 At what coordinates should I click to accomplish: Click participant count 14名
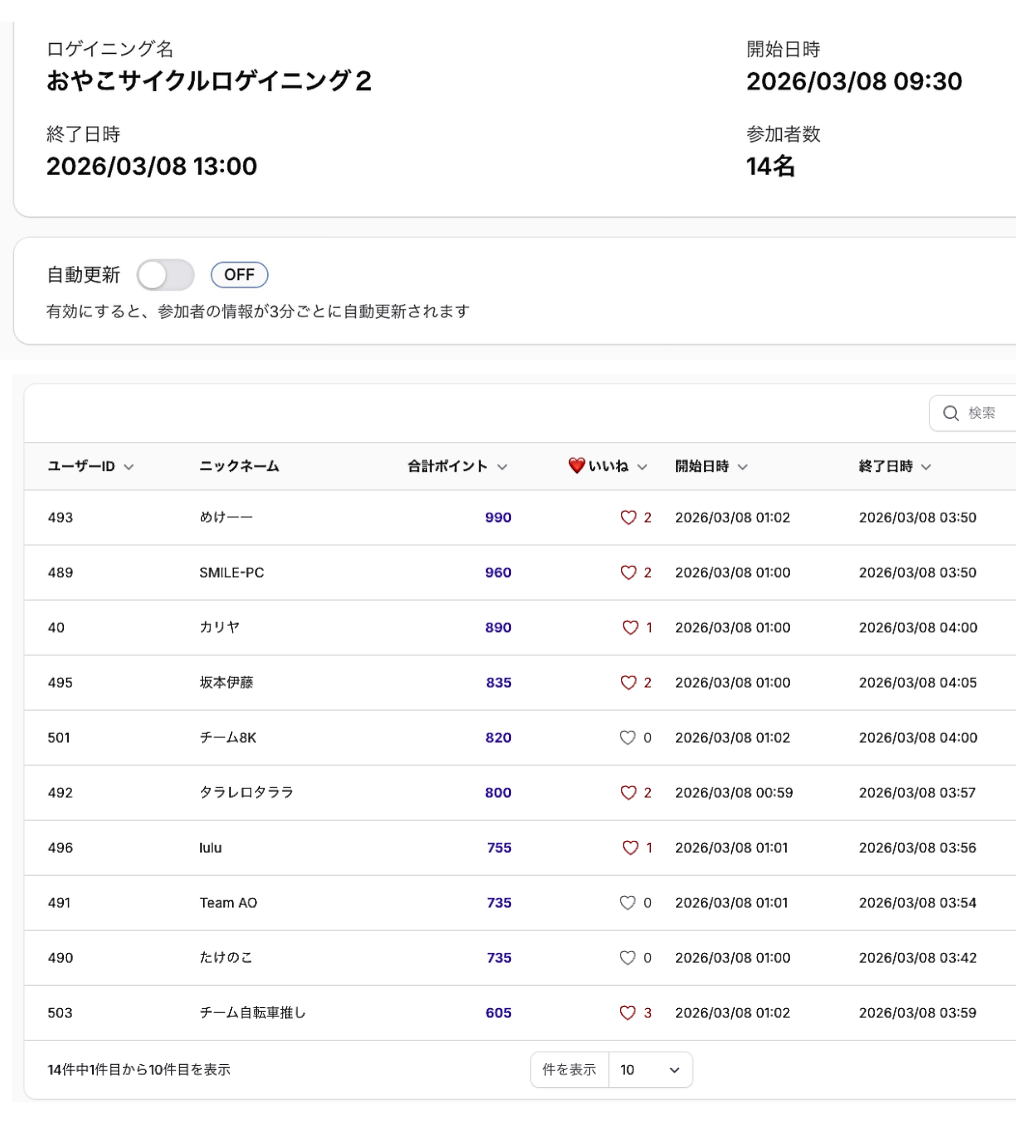click(771, 166)
